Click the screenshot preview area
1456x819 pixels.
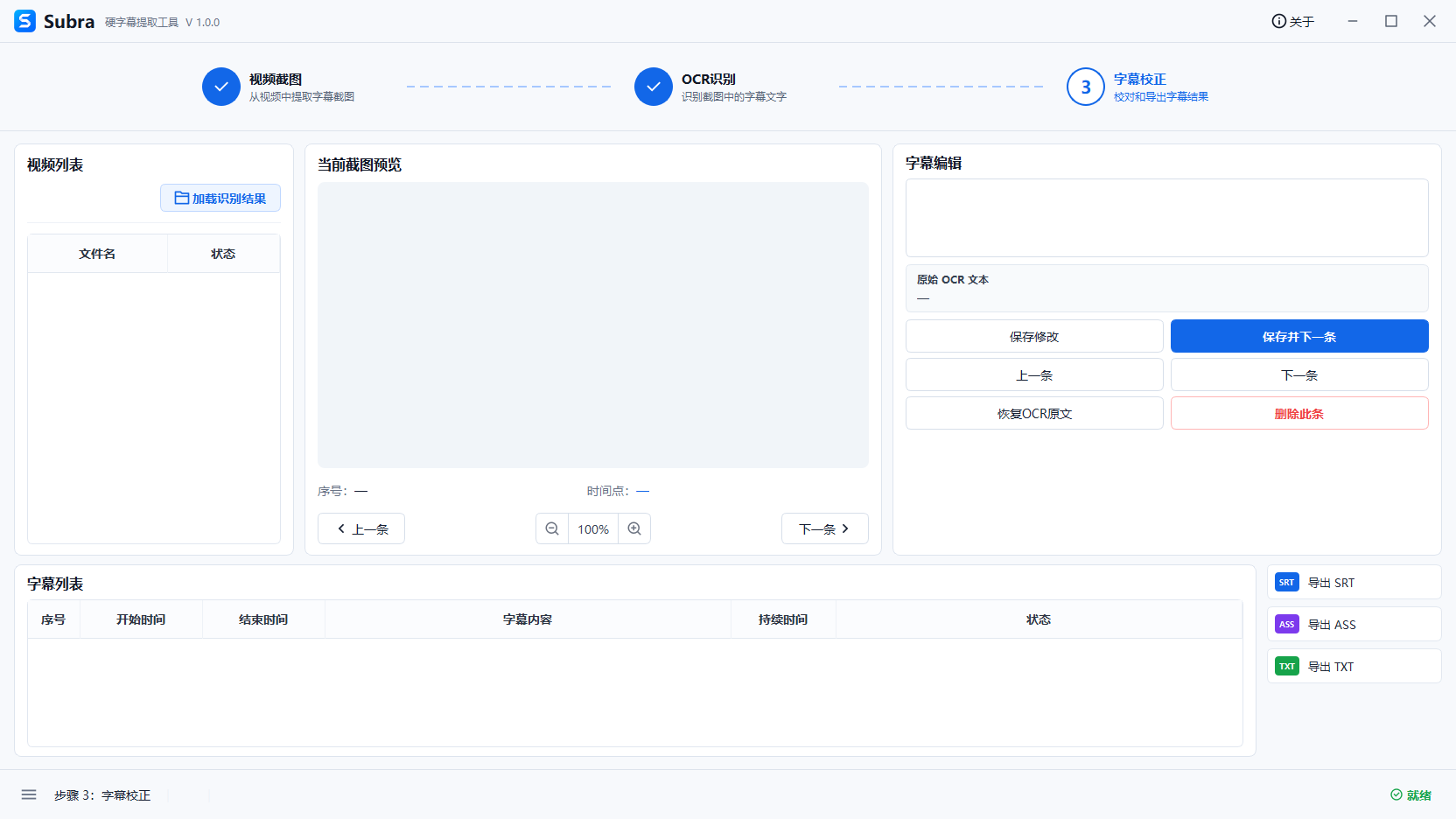click(x=593, y=325)
